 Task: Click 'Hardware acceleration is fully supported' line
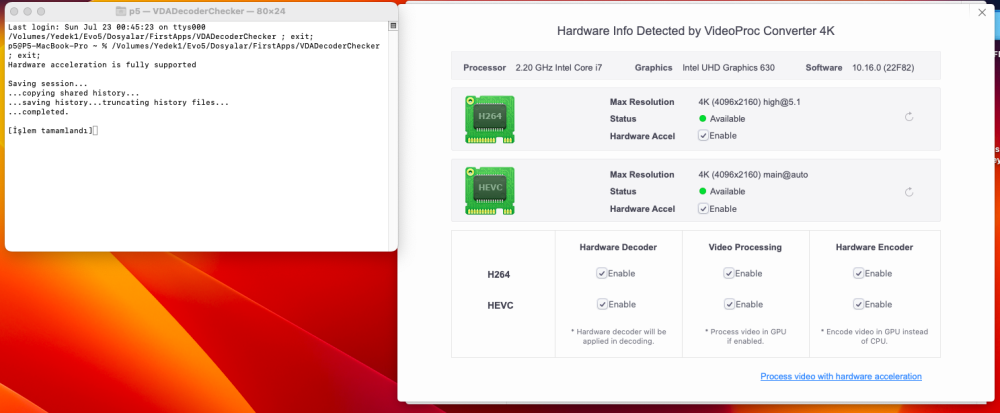(x=102, y=65)
